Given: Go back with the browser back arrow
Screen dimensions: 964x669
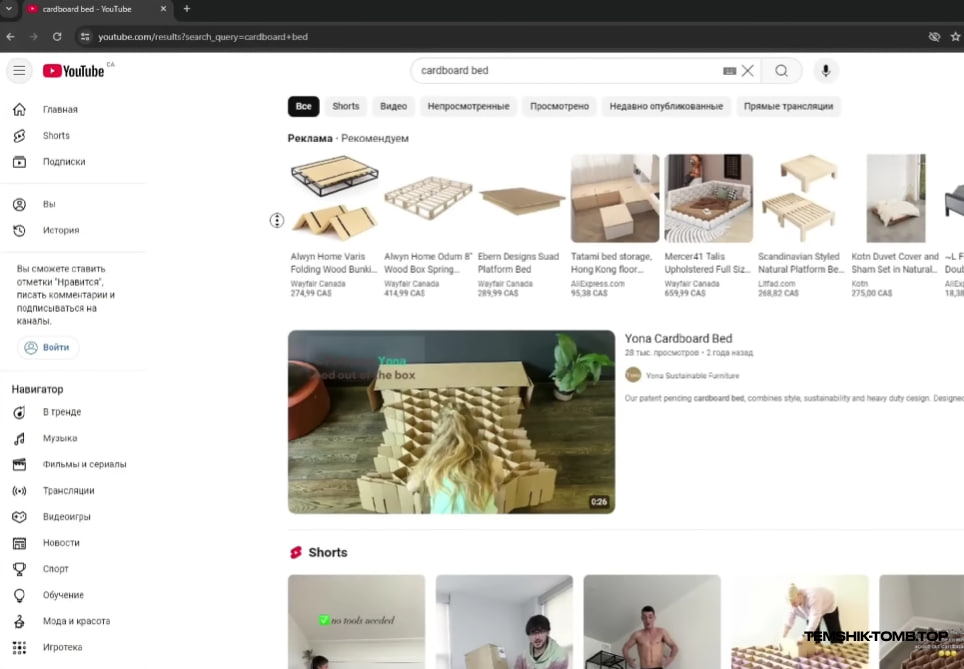Looking at the screenshot, I should point(10,37).
